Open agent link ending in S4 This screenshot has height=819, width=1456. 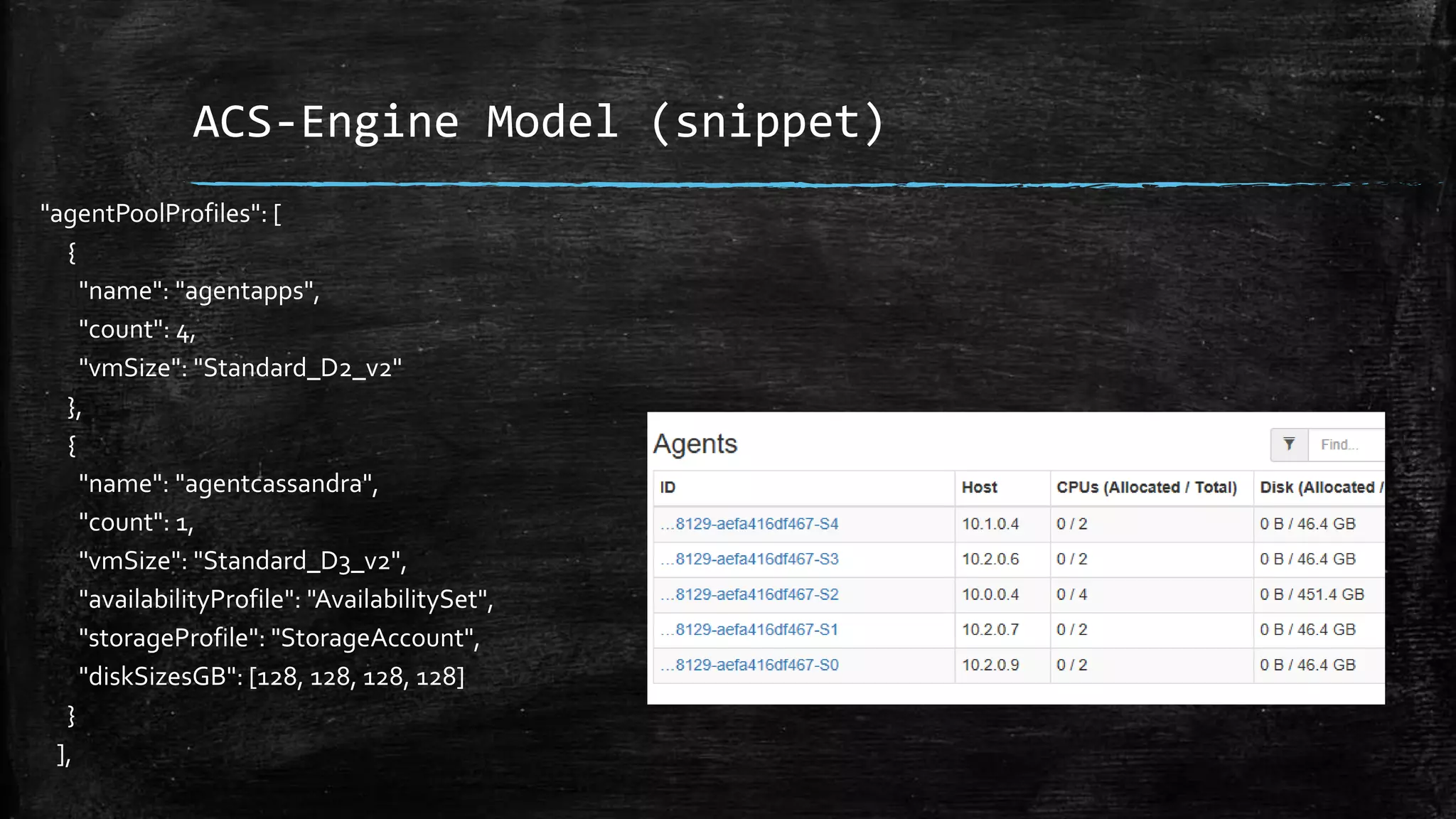749,524
